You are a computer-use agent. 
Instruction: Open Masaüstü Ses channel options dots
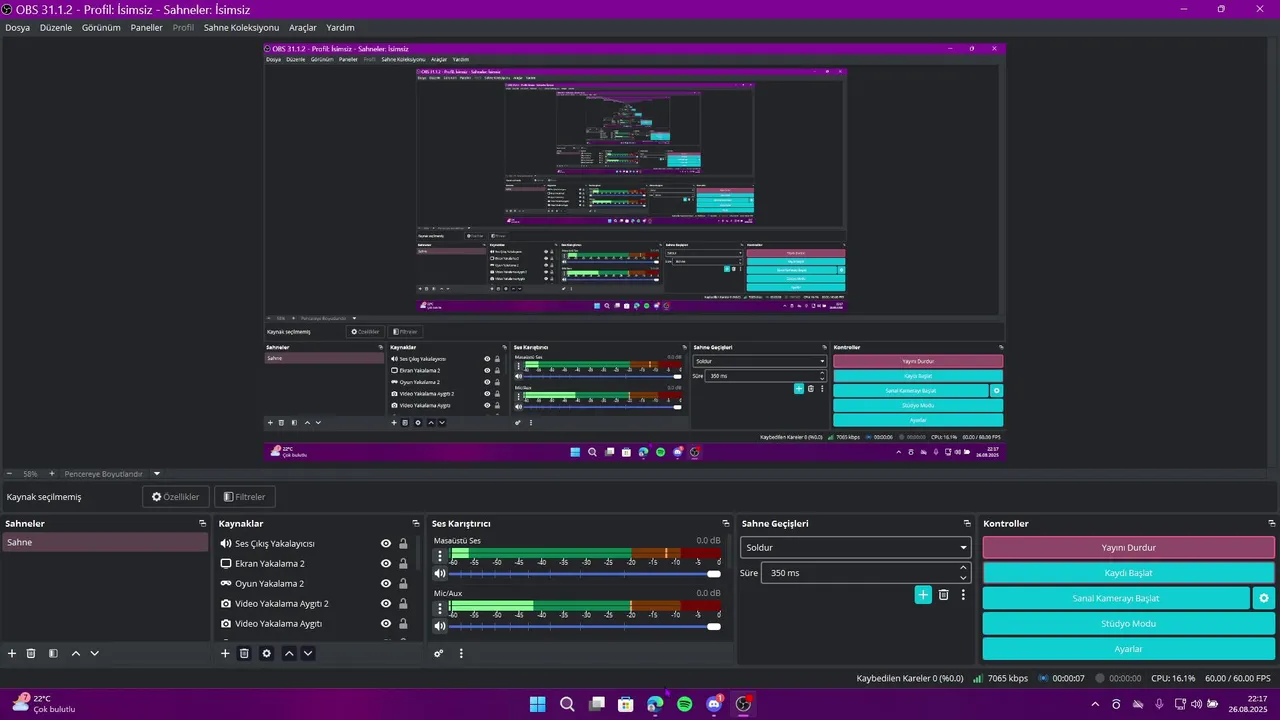click(440, 555)
